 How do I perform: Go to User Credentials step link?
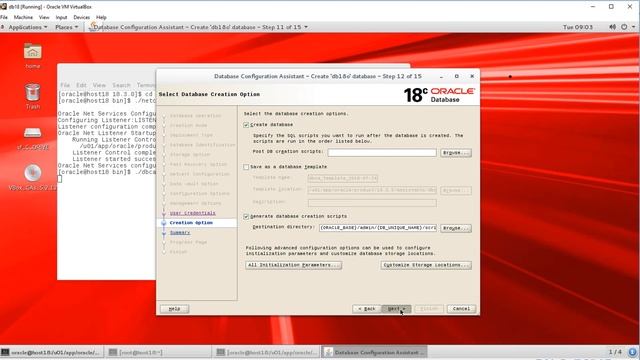tap(193, 213)
